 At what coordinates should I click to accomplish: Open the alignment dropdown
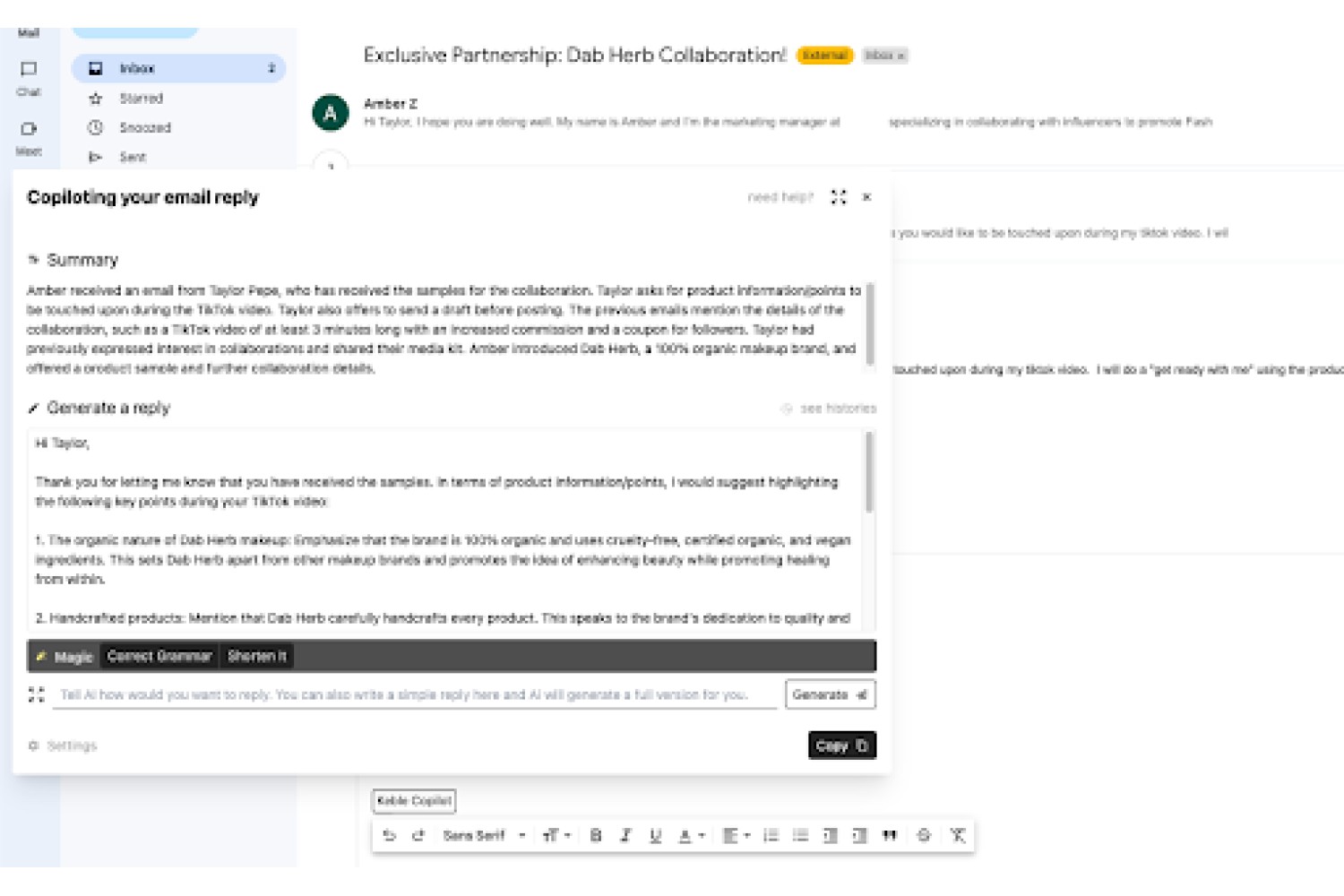(x=737, y=836)
